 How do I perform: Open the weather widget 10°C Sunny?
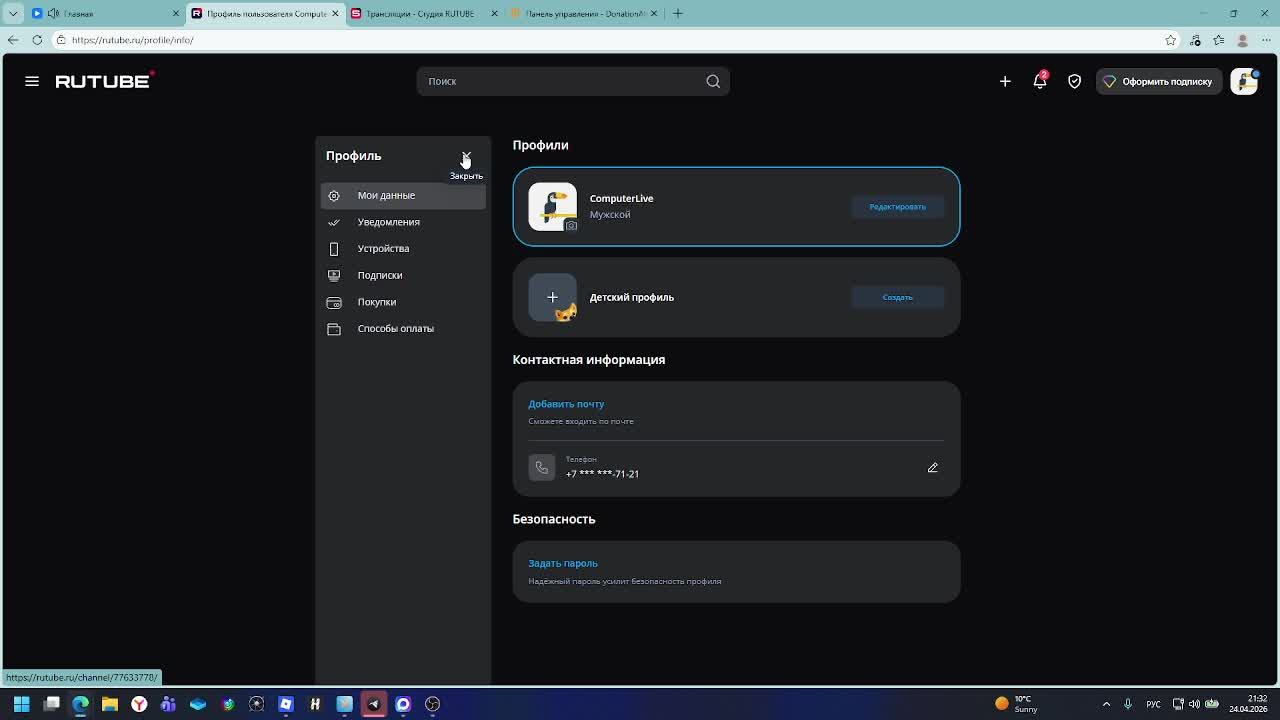click(x=1017, y=704)
